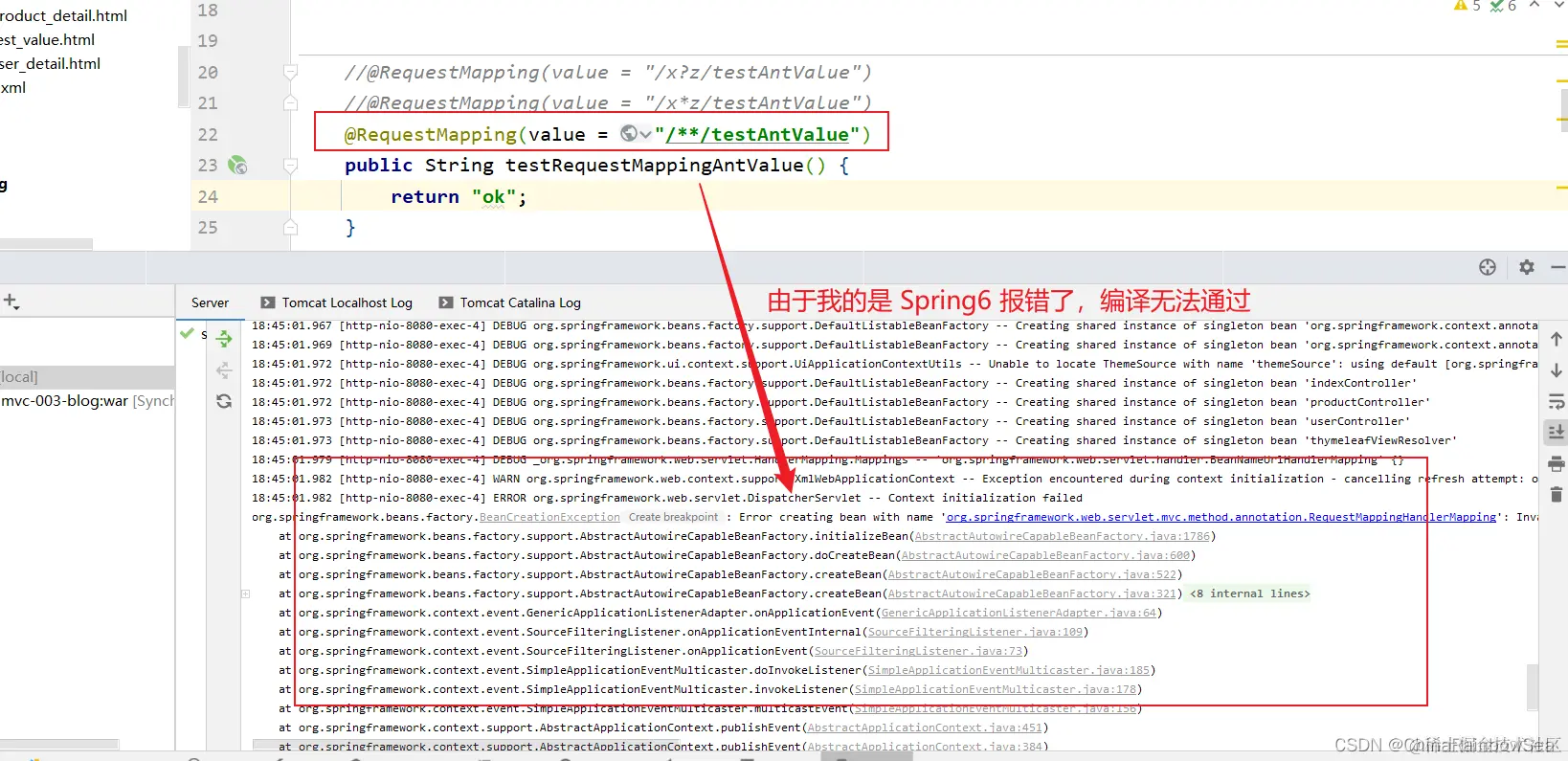Screen dimensions: 1568x761
Task: Click the crosshair target icon in Services toolbar
Action: [1487, 267]
